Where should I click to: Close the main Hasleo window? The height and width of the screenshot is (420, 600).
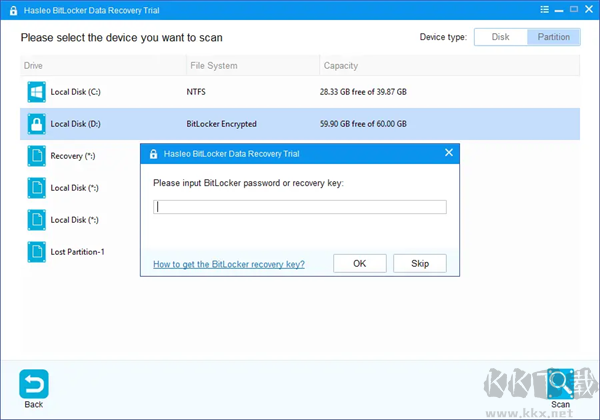(589, 9)
